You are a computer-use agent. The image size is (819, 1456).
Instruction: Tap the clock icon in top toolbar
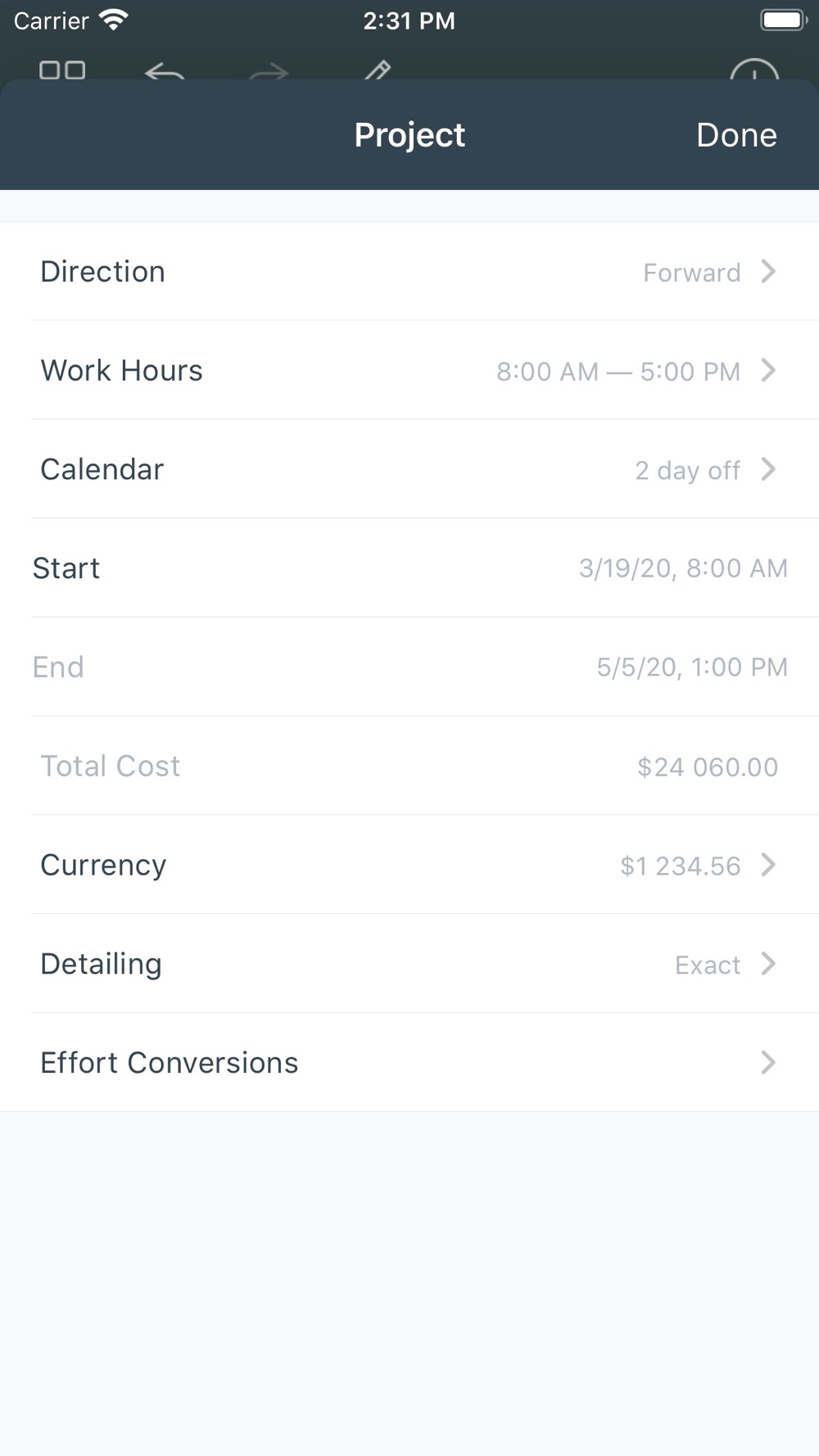(x=753, y=71)
